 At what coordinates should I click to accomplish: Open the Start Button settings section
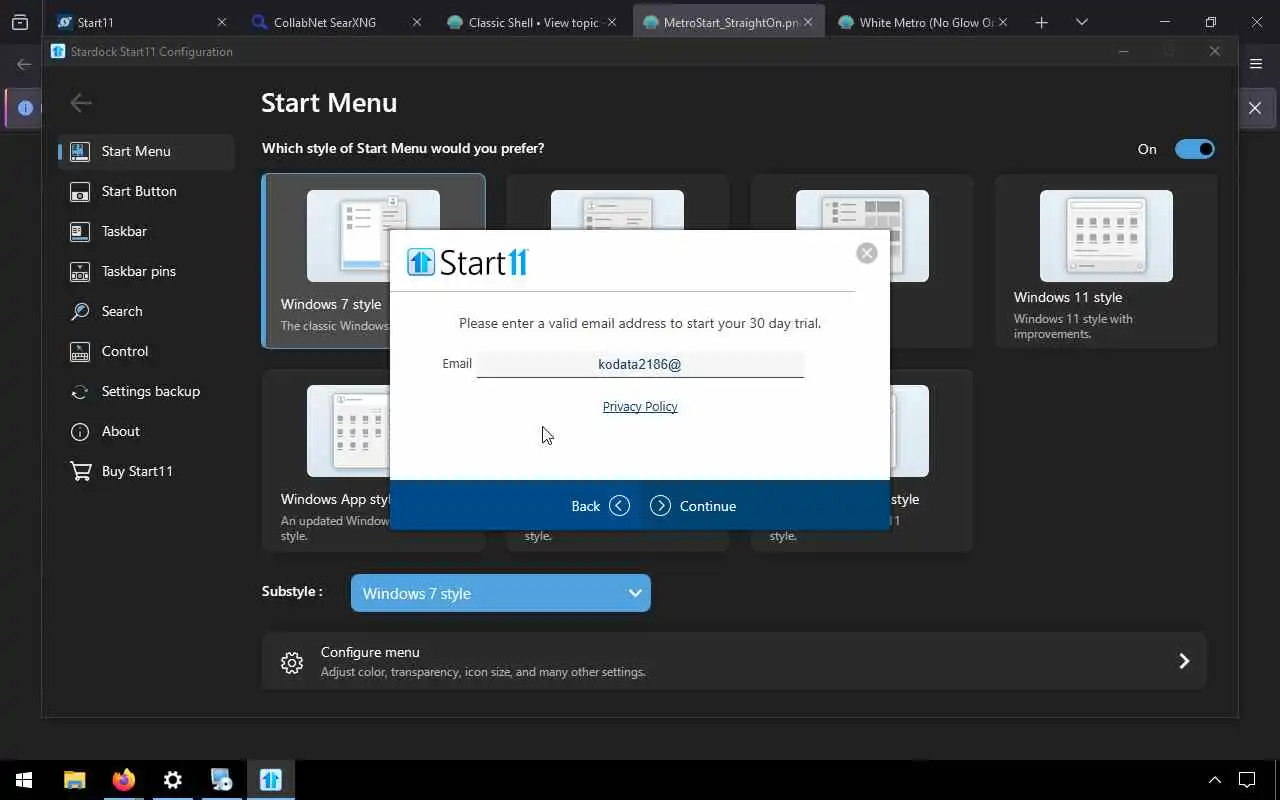pos(146,191)
